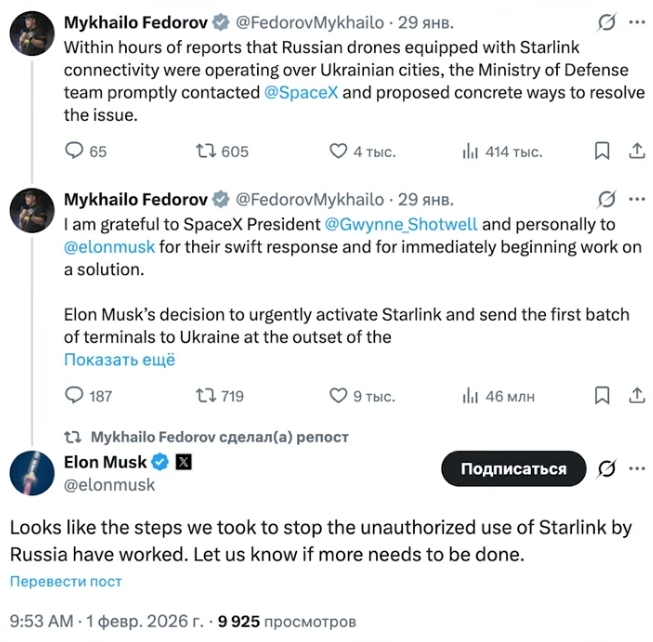Bookmark the second Fedorov tweet
653x642 pixels.
(x=602, y=396)
